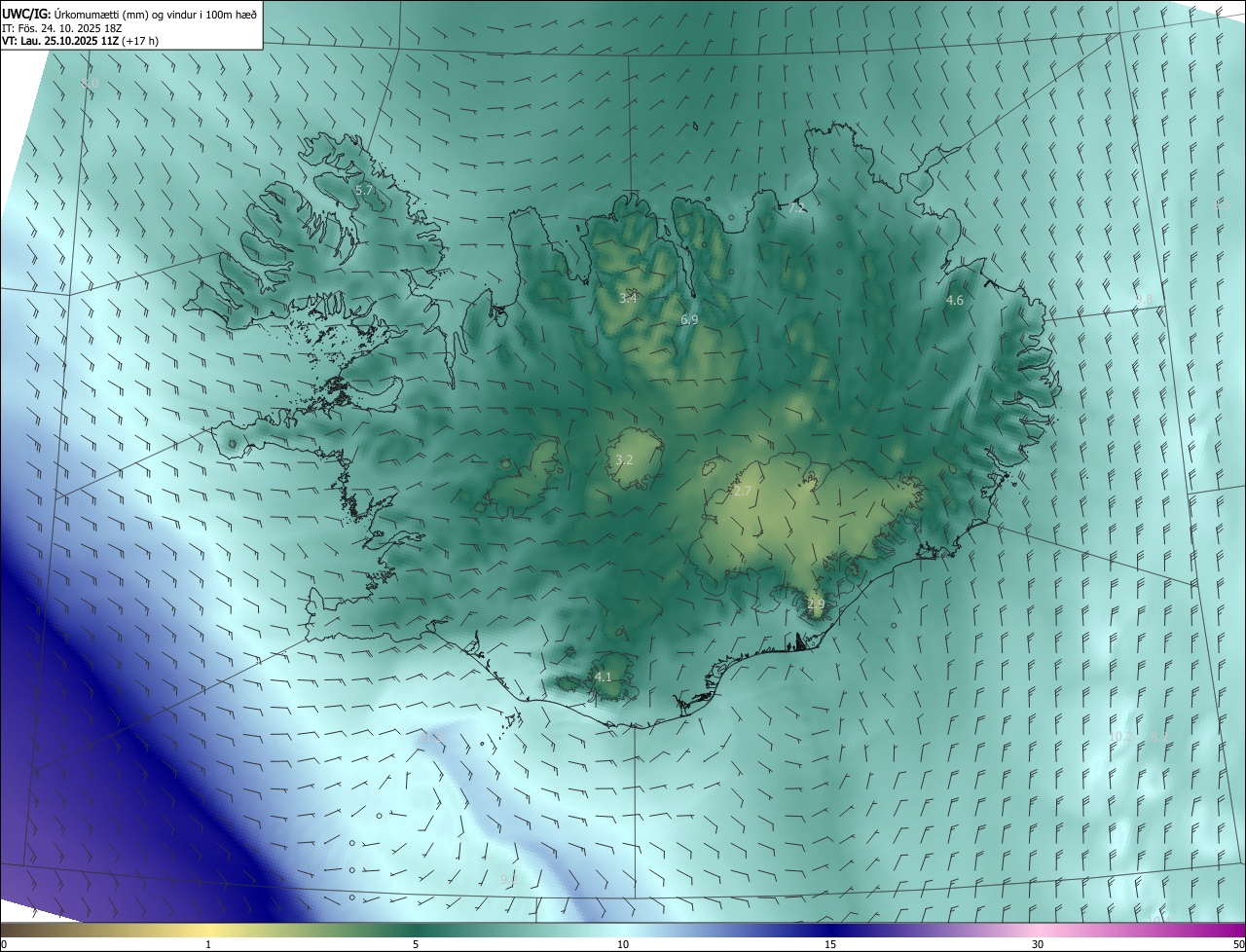Click the 5.7 value label on the map
The image size is (1246, 952).
click(x=364, y=191)
